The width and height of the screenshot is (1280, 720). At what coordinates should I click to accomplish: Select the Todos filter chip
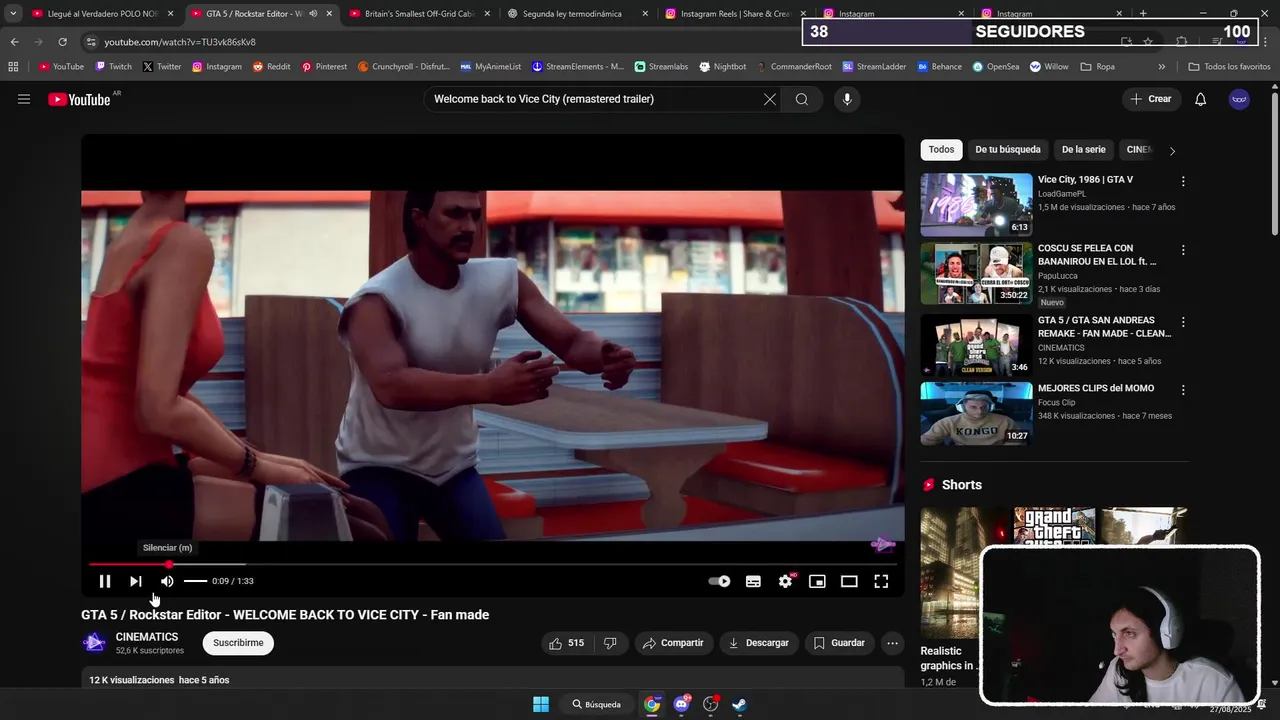[x=941, y=150]
